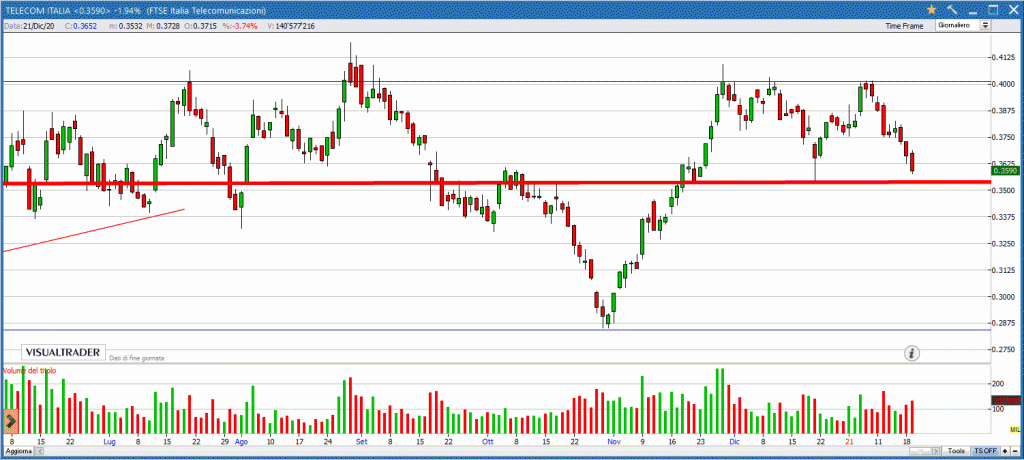Add chart to favorites with star icon

[931, 9]
